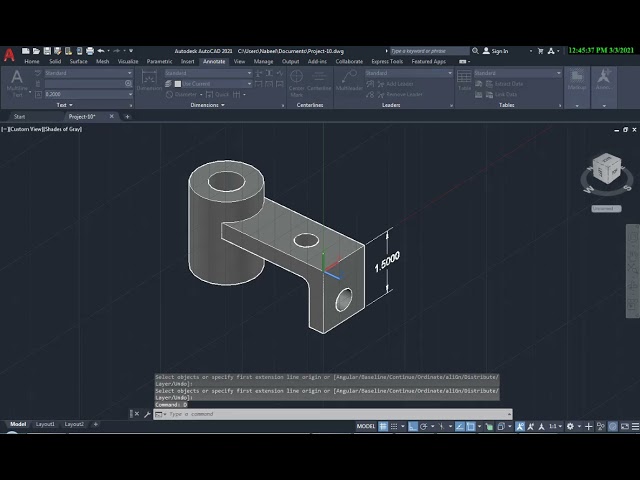The height and width of the screenshot is (480, 640).
Task: Click the Center Mark tool
Action: tap(297, 83)
